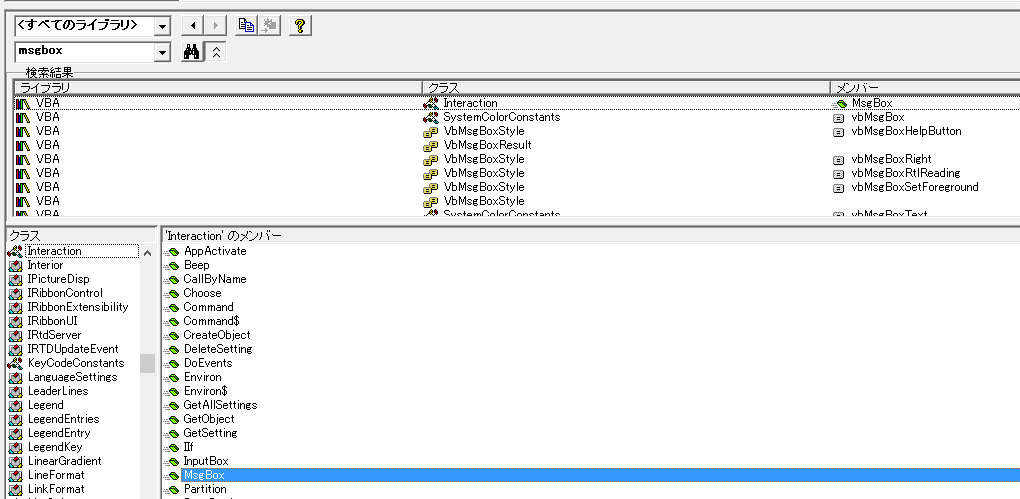
Task: Sort results by the ライブラリ column header
Action: tap(218, 87)
